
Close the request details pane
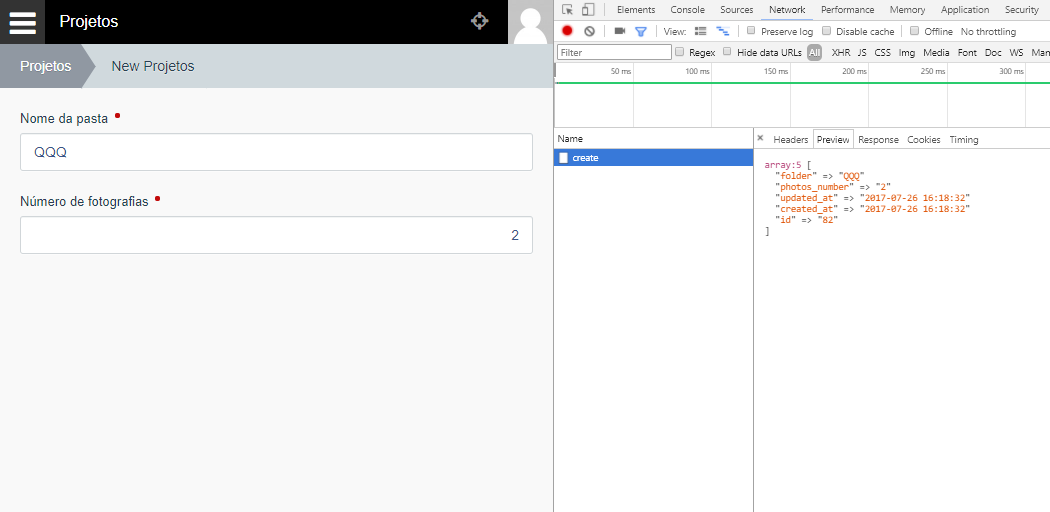[760, 138]
